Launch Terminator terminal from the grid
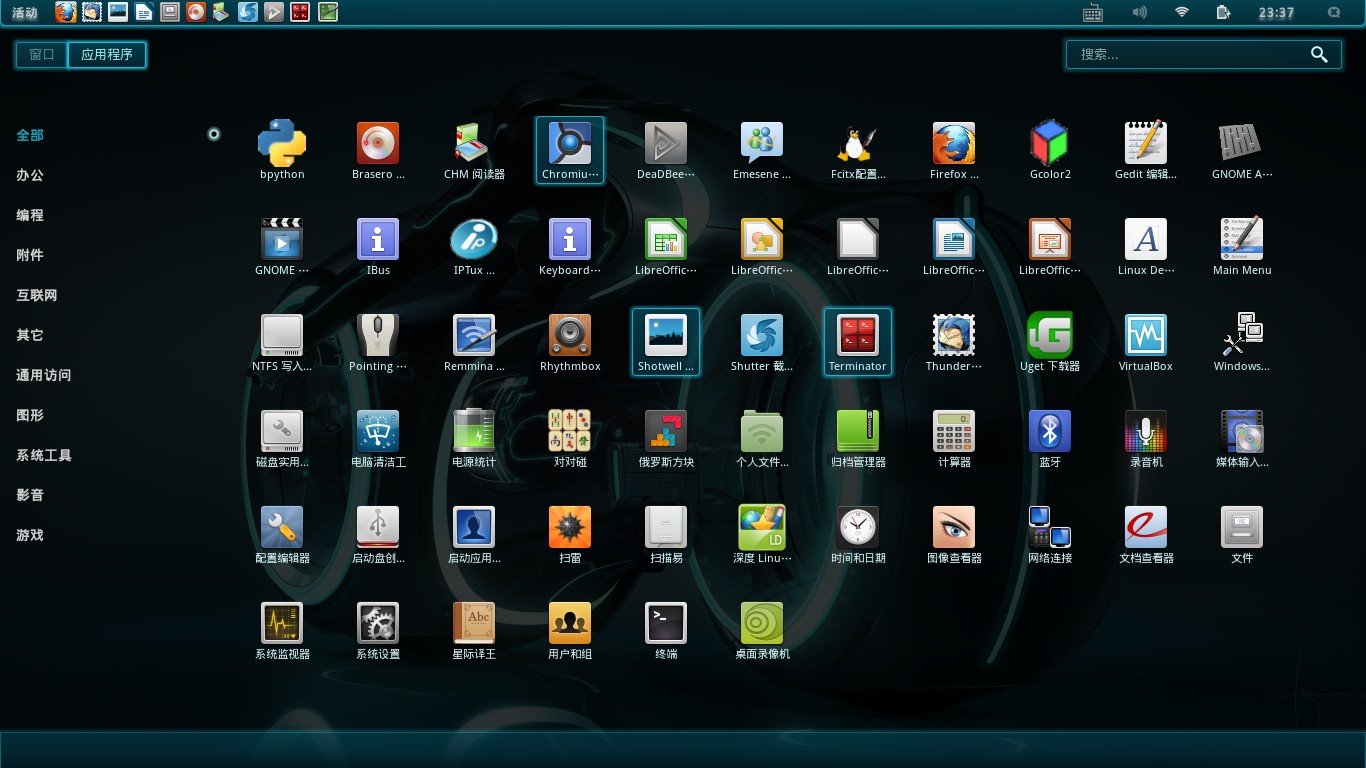Screen dimensions: 1366x768 858,343
